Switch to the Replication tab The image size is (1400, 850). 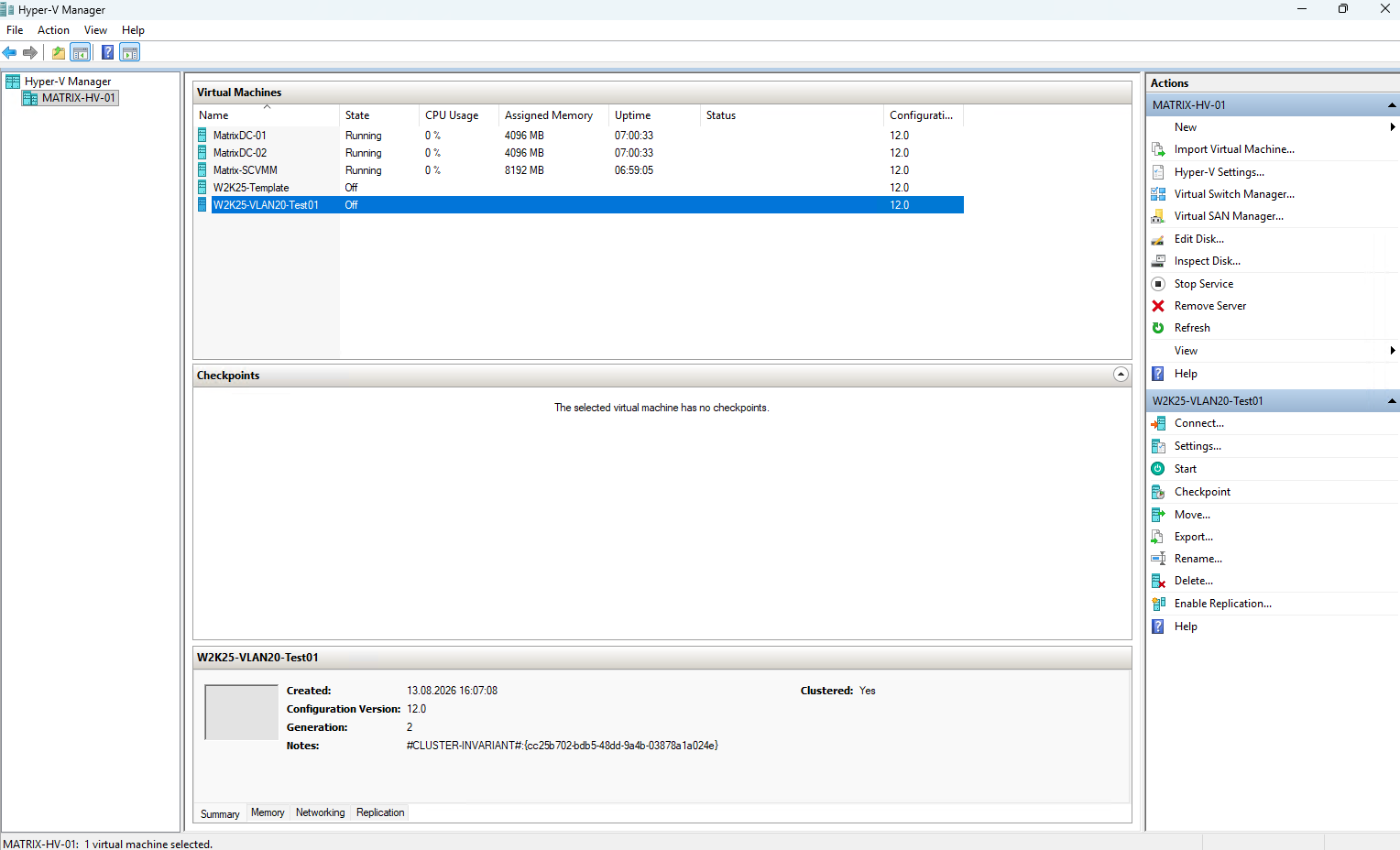coord(380,812)
